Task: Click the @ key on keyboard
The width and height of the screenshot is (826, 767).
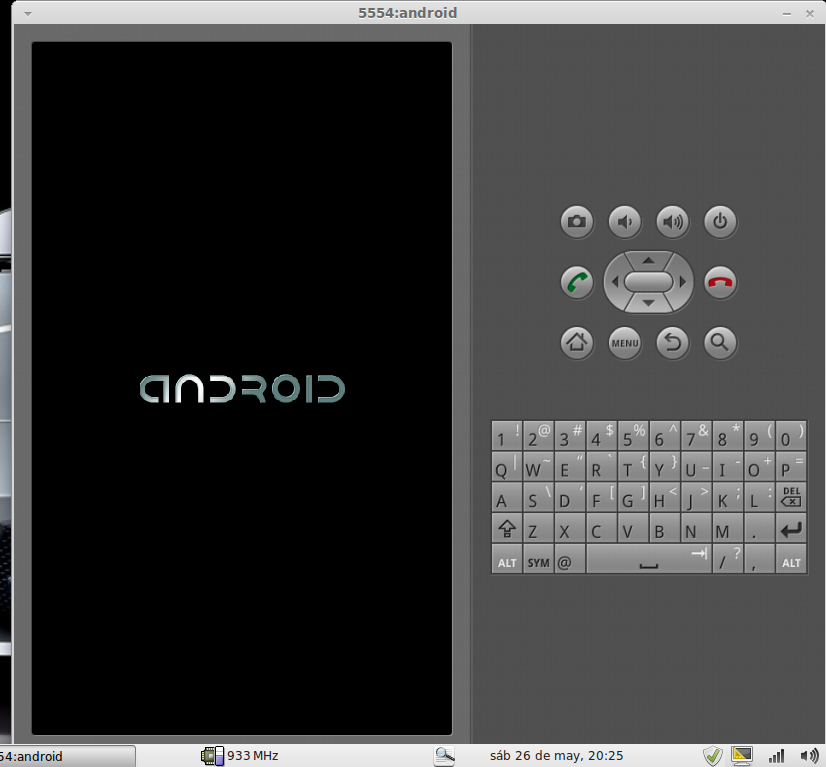Action: 570,559
